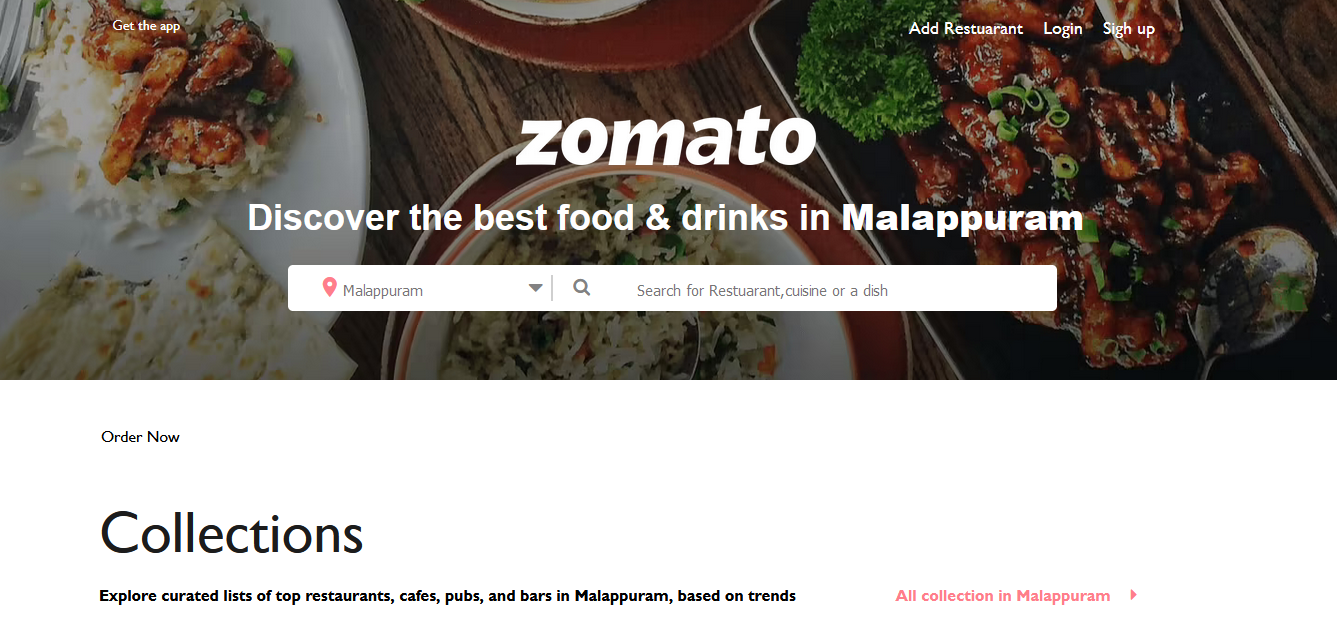Click the Discover the best food headline
Image resolution: width=1337 pixels, height=617 pixels.
(x=540, y=218)
